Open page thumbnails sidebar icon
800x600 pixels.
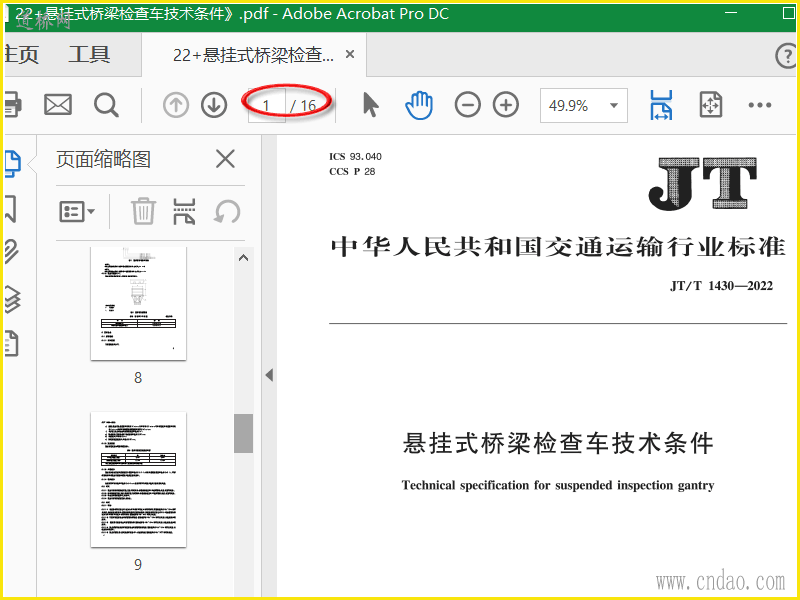click(12, 164)
